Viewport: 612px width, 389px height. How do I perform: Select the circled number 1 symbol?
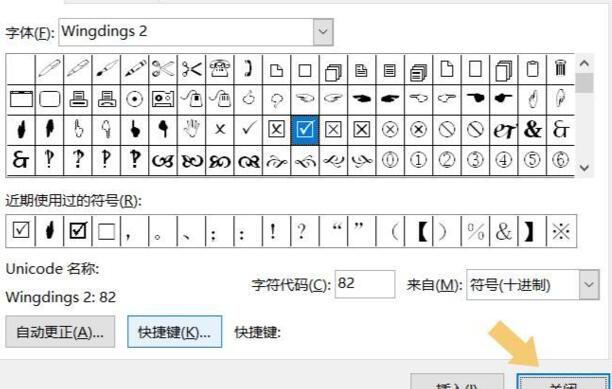(x=418, y=160)
